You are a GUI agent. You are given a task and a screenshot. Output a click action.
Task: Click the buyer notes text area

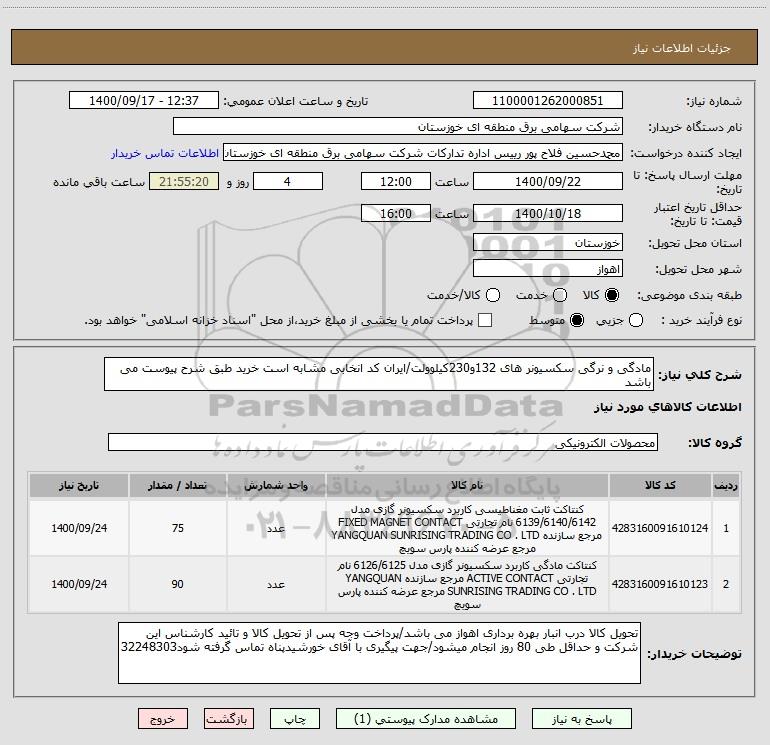click(x=379, y=653)
